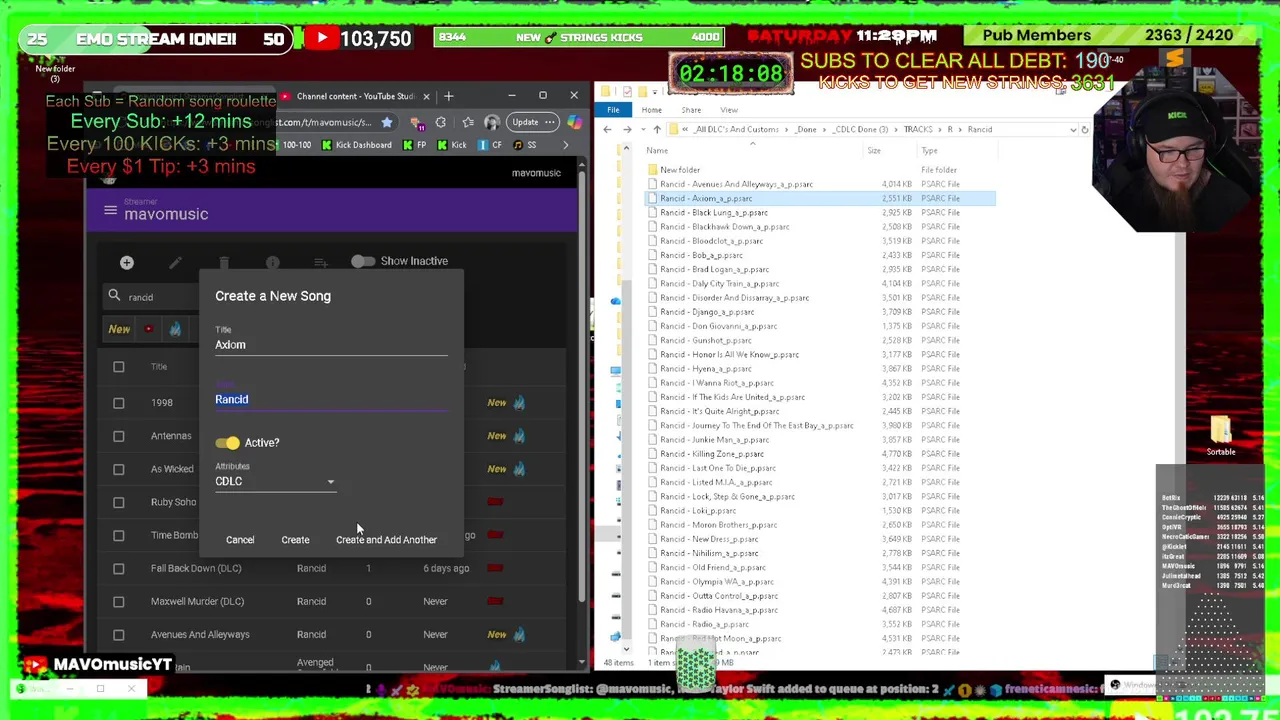Click the red flag in Fall Back Down row
This screenshot has height=720, width=1280.
tap(495, 568)
